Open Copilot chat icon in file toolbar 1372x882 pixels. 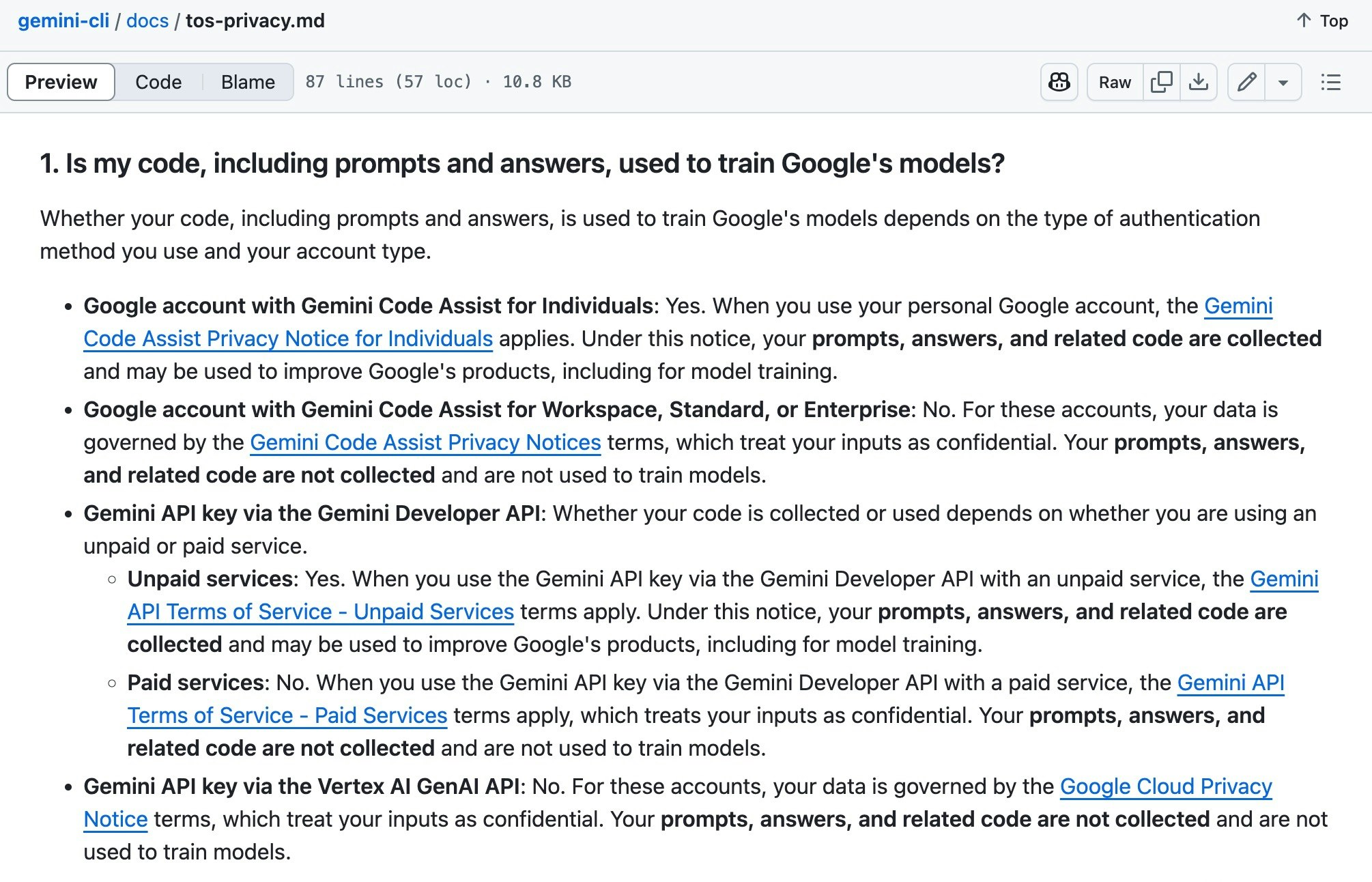1059,82
